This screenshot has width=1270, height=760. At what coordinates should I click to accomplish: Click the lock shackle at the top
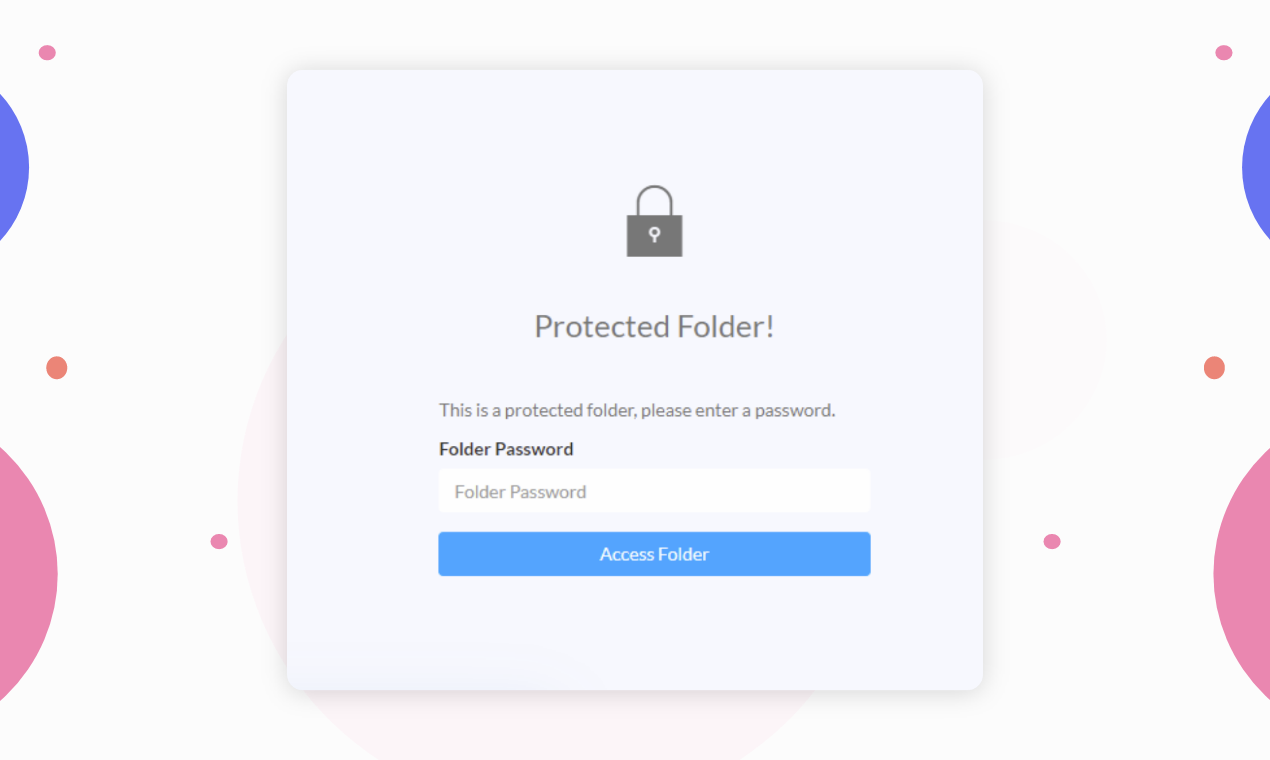[654, 196]
